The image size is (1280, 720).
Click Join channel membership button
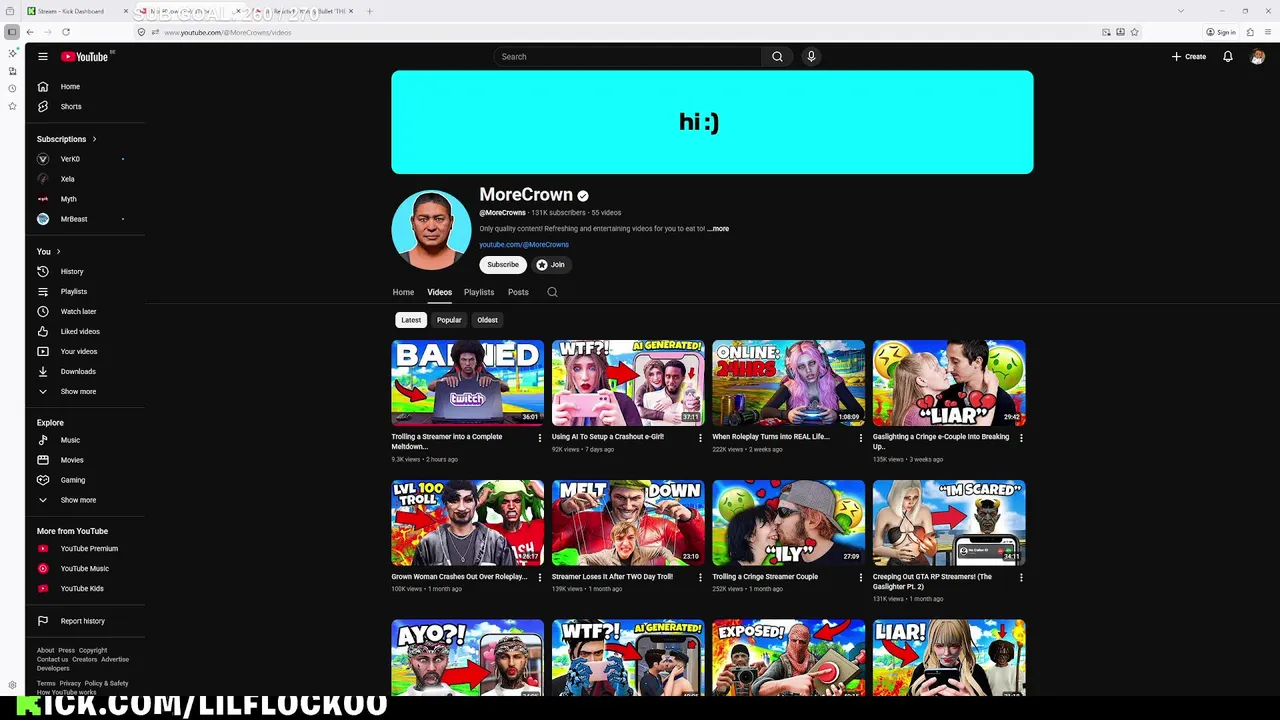click(x=551, y=265)
